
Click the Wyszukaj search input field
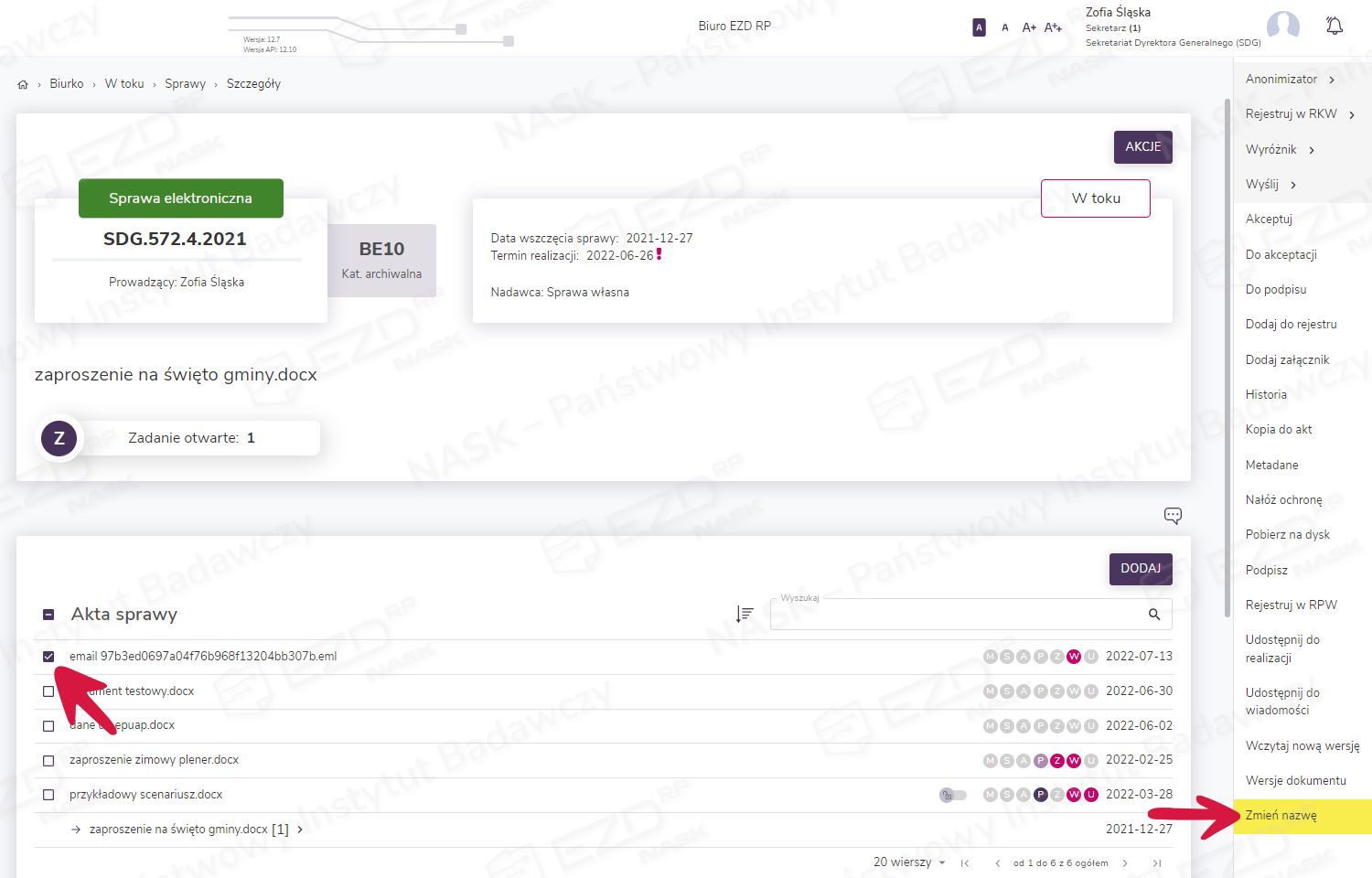pos(956,615)
